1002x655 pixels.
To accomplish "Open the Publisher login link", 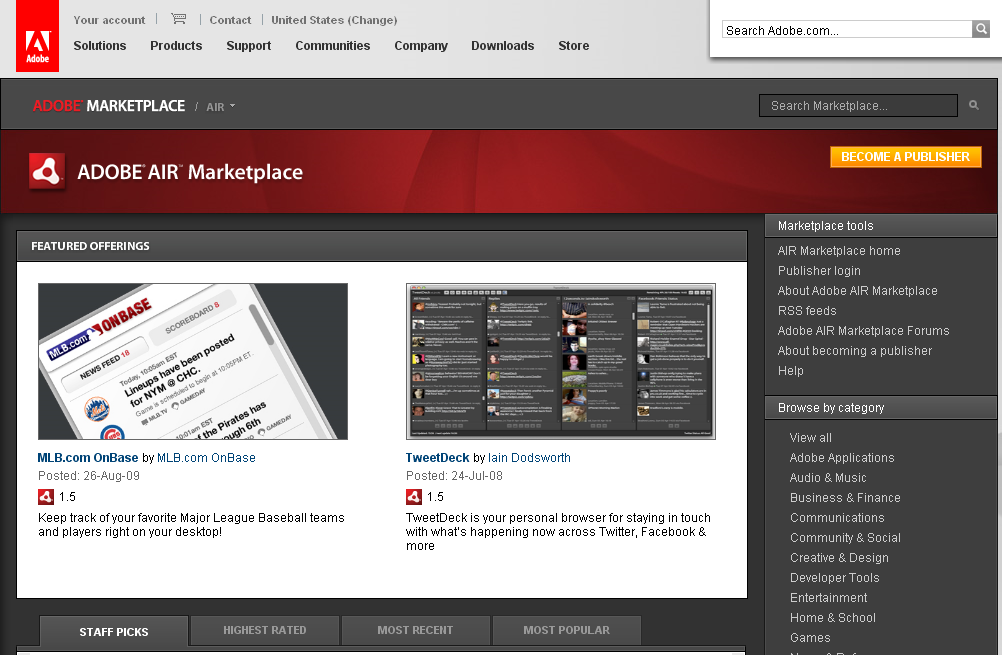I will [x=819, y=270].
